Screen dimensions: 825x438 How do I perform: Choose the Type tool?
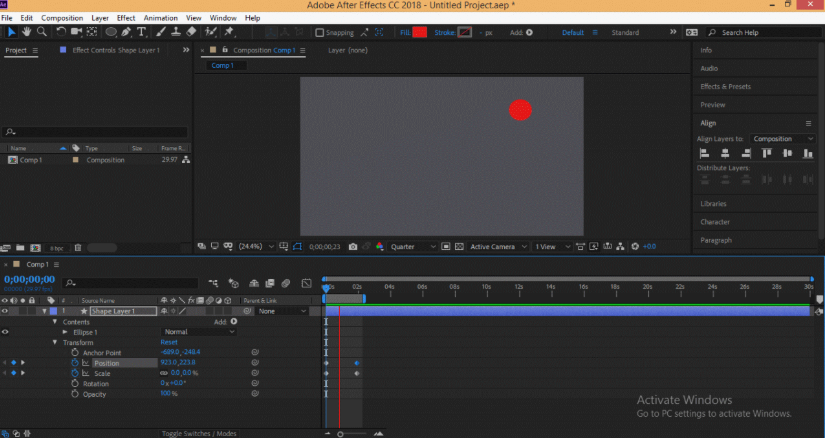142,32
